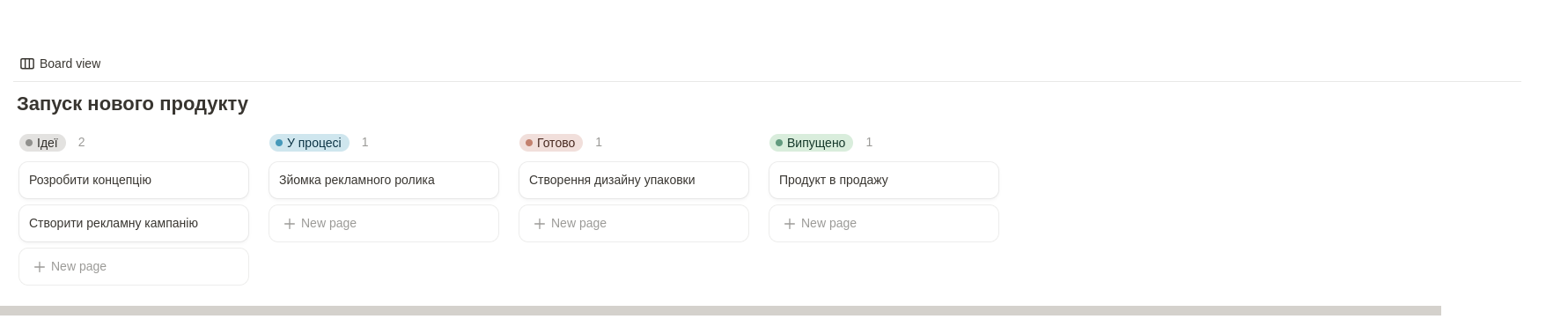
Task: Open the Продукт в продажу card
Action: [x=884, y=180]
